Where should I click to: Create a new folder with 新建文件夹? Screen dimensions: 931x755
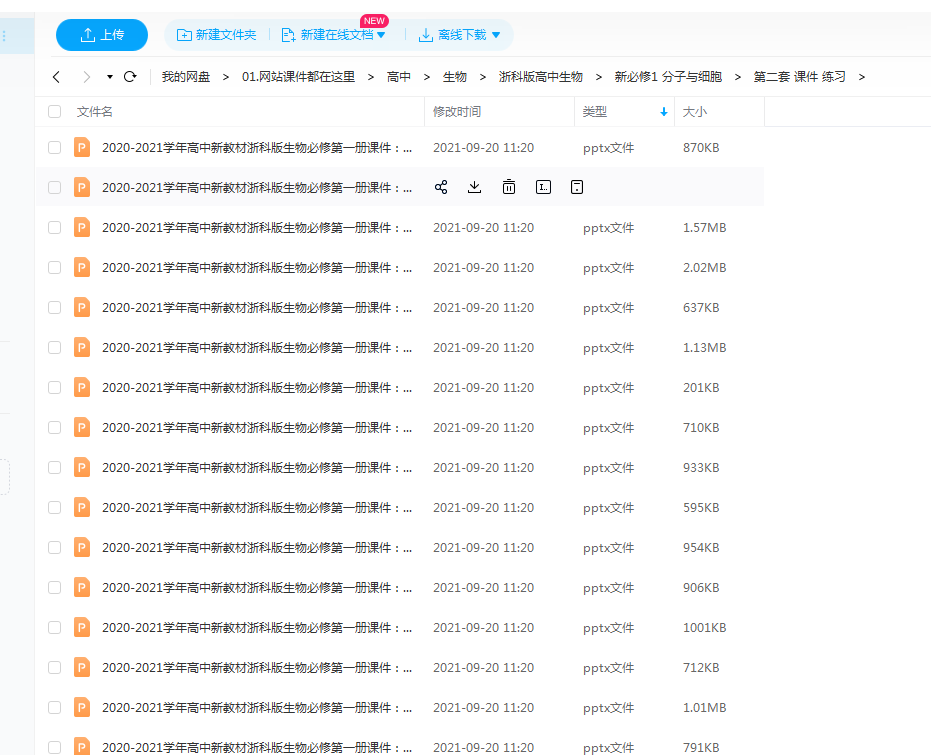tap(217, 35)
